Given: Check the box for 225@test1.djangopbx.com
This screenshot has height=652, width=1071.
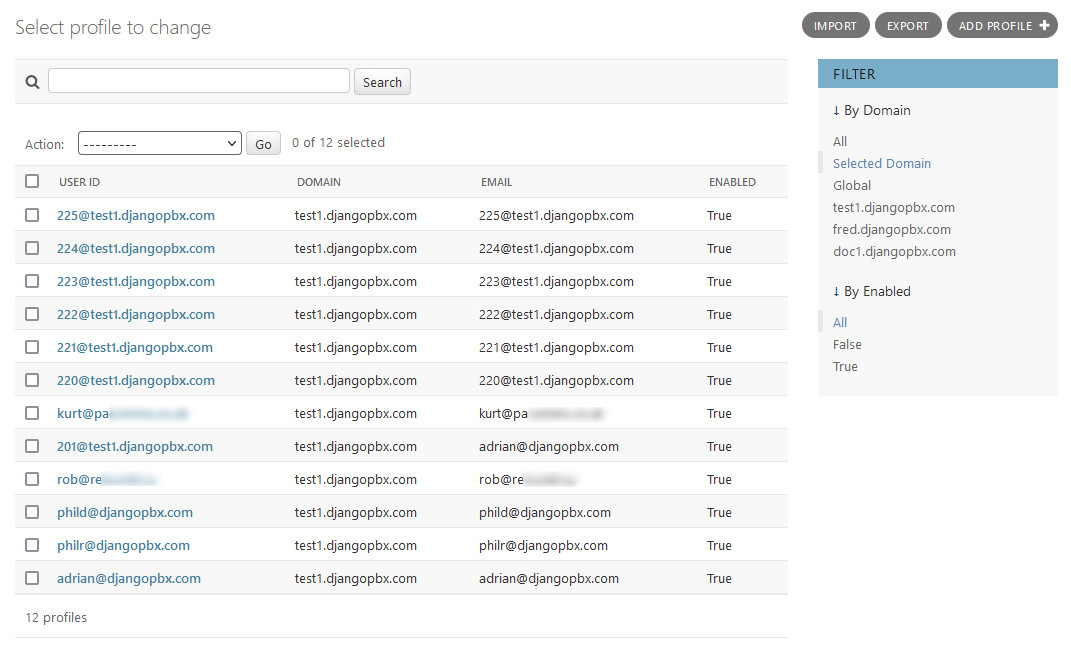Looking at the screenshot, I should [32, 215].
